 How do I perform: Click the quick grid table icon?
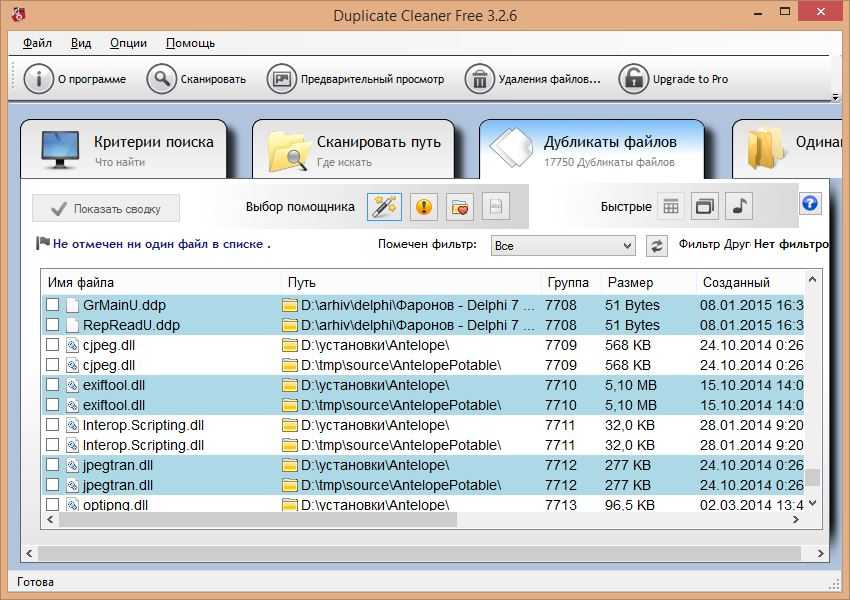pyautogui.click(x=671, y=207)
